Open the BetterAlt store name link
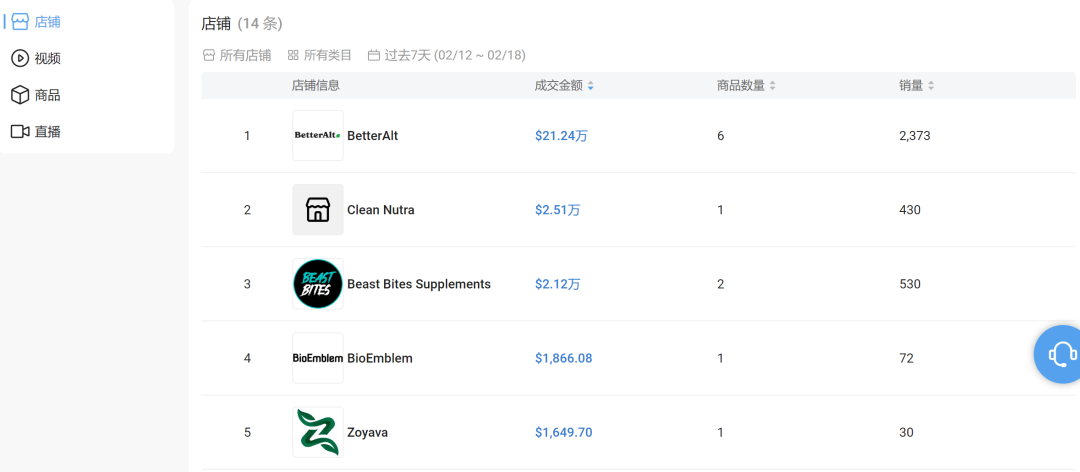Screen dimensions: 1080x472 pos(373,136)
